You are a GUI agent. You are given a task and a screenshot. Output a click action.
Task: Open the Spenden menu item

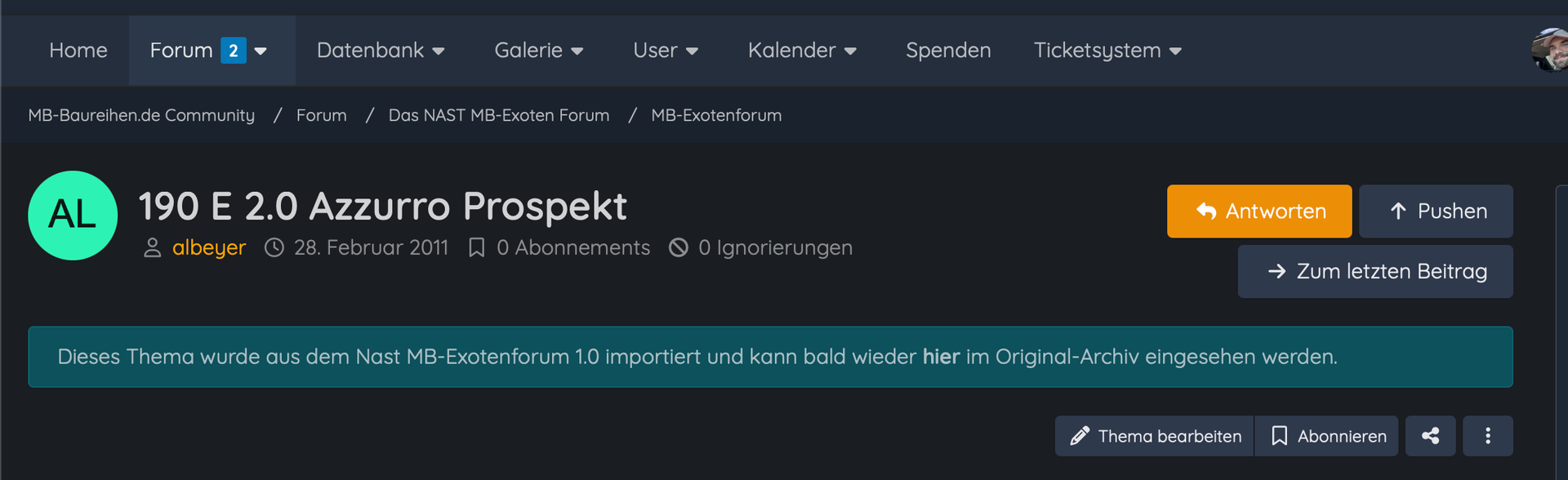[948, 51]
